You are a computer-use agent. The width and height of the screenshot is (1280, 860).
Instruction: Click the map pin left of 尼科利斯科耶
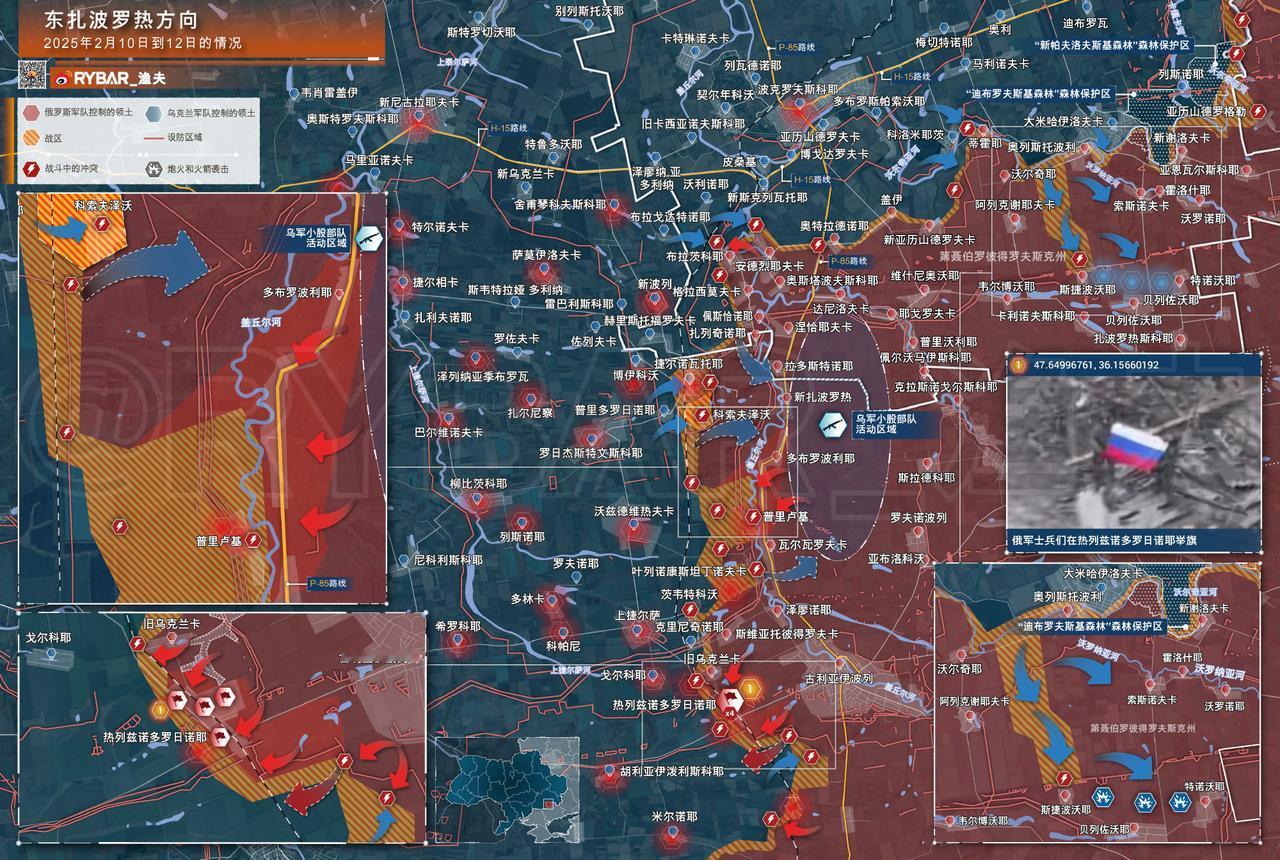[403, 561]
